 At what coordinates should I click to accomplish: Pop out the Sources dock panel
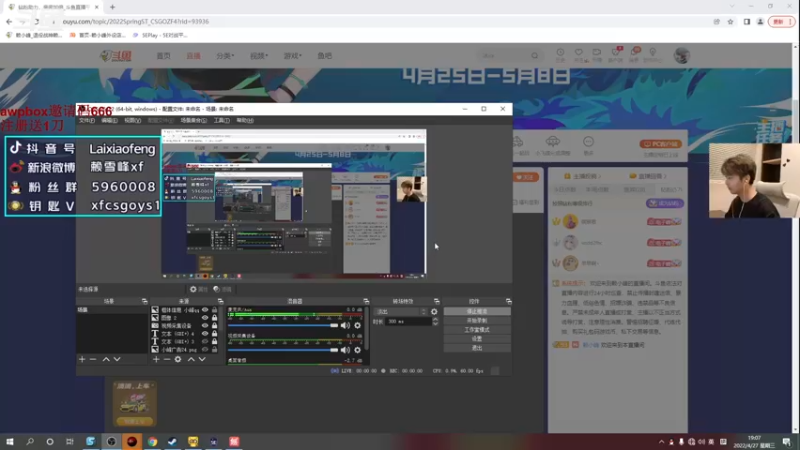click(220, 302)
